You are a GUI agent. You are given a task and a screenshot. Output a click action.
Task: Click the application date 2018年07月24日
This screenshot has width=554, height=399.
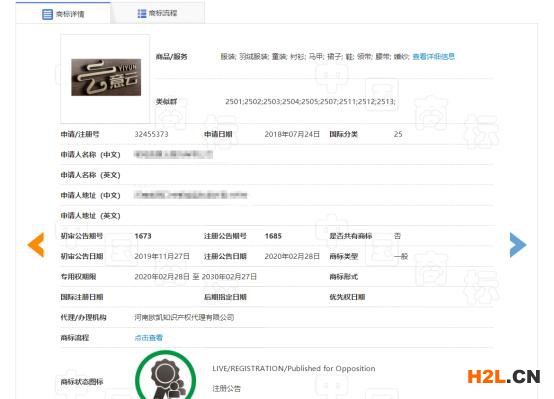click(x=292, y=134)
